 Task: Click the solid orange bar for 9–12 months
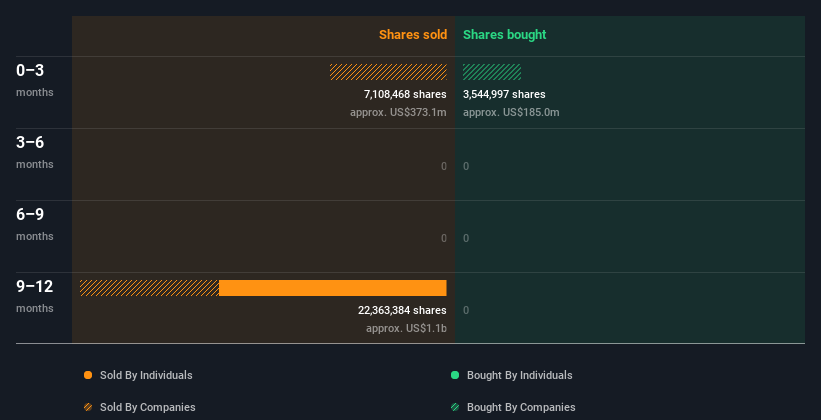click(x=332, y=288)
